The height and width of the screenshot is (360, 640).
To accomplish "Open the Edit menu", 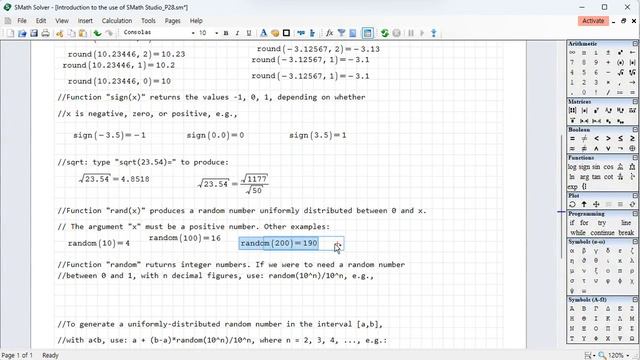I will pos(41,21).
